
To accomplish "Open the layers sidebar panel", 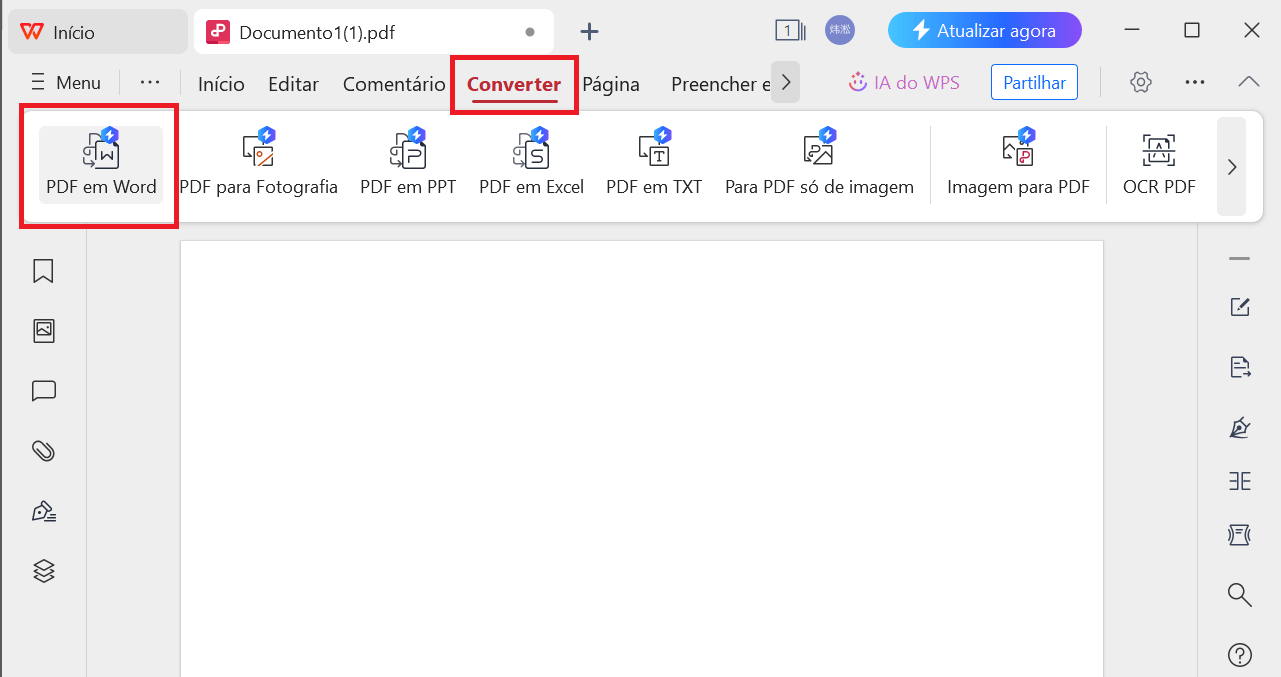I will pyautogui.click(x=43, y=571).
